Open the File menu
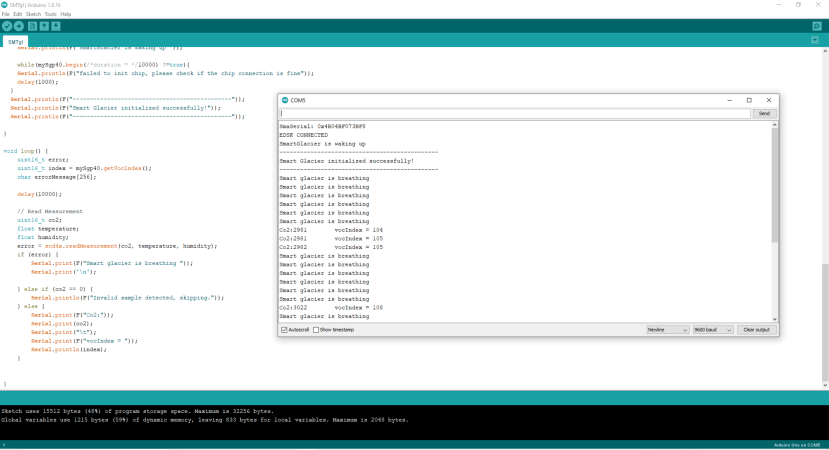Image resolution: width=829 pixels, height=450 pixels. point(5,14)
